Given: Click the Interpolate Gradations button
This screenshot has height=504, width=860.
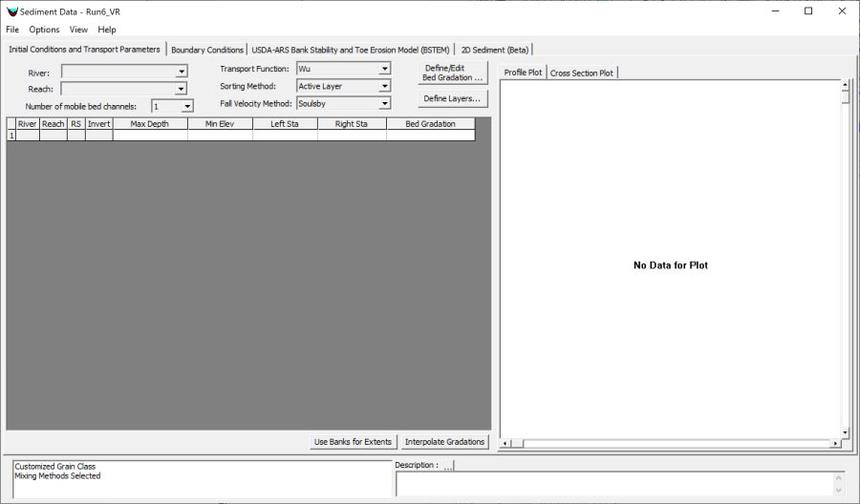Looking at the screenshot, I should (445, 441).
